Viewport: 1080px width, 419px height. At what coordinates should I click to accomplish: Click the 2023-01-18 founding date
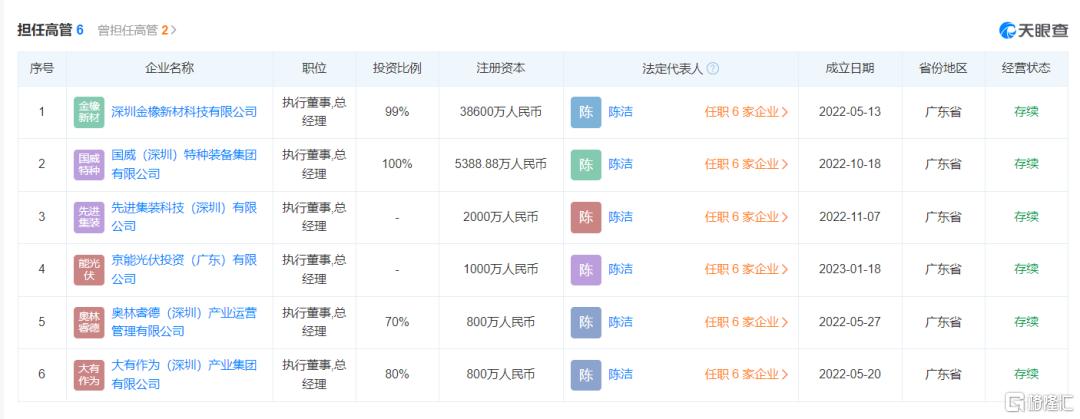(x=850, y=269)
